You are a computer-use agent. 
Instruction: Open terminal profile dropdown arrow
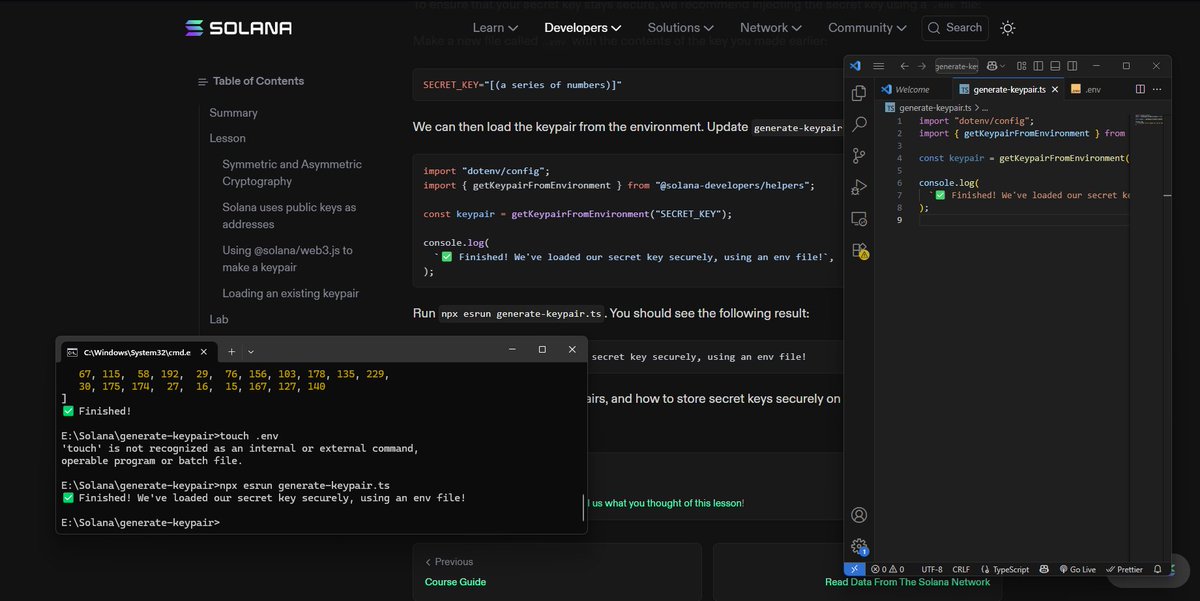(x=251, y=351)
